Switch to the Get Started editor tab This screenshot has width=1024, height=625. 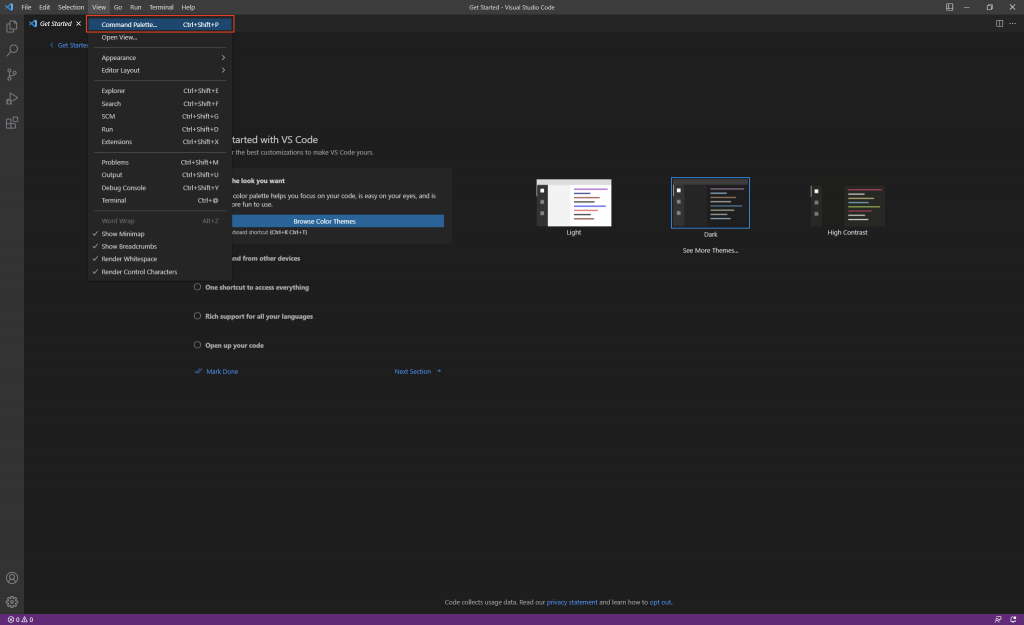55,24
